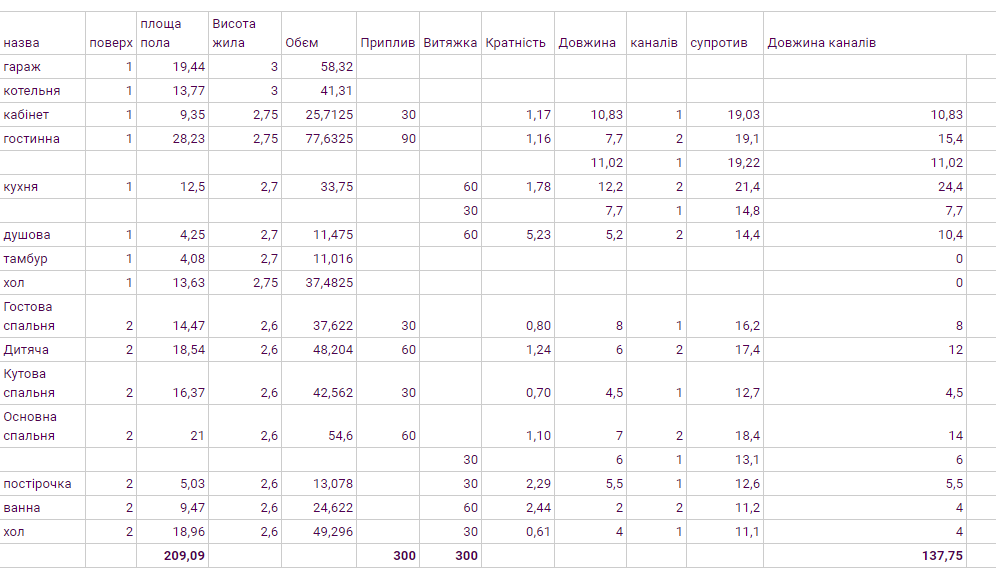Select the 'площа пола' header cell

tap(172, 33)
